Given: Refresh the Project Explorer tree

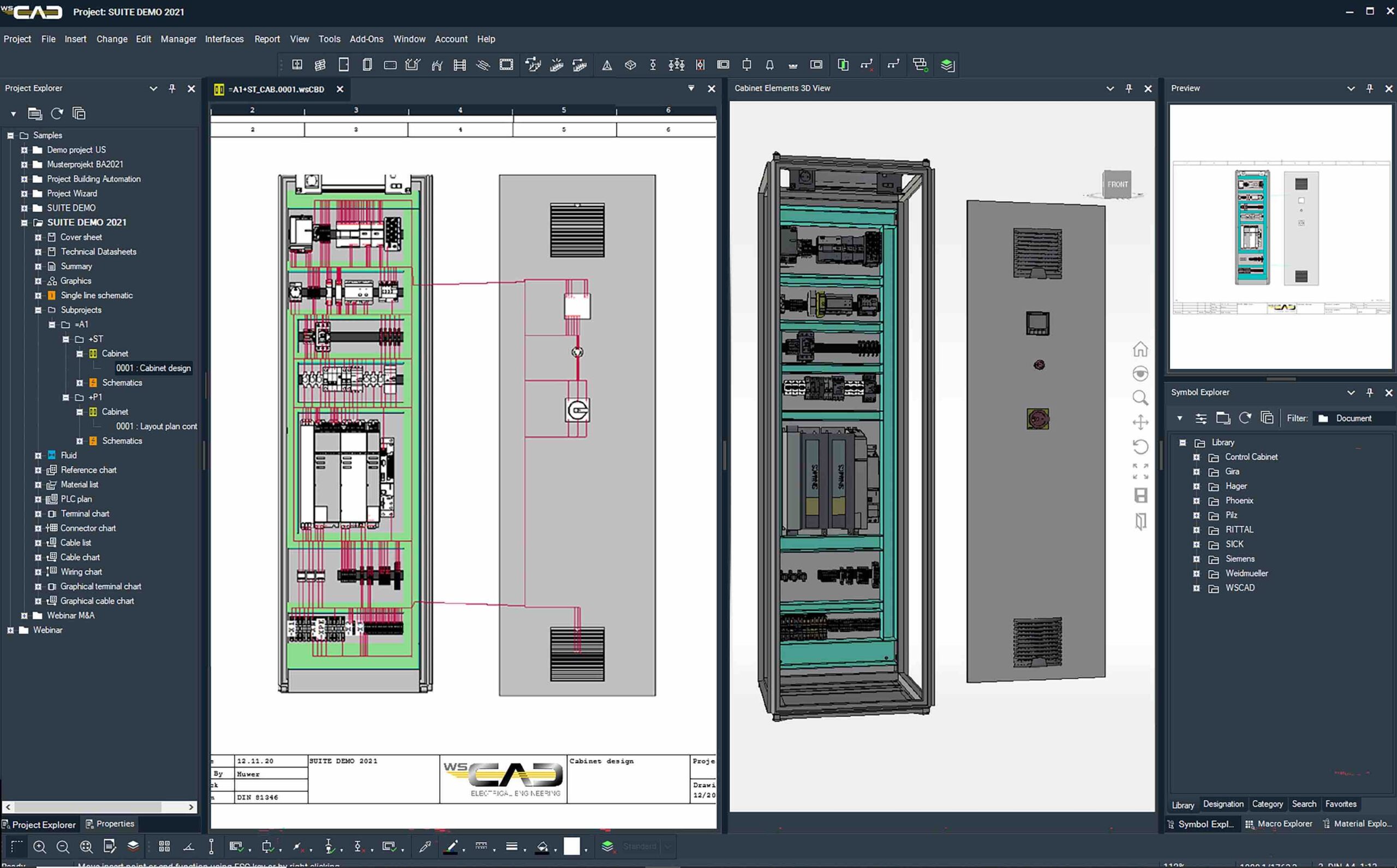Looking at the screenshot, I should point(57,113).
